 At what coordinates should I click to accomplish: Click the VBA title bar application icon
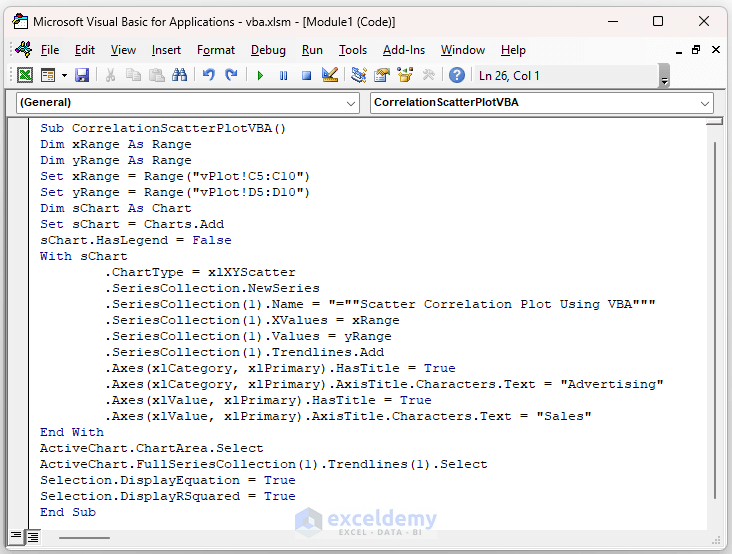click(x=20, y=21)
